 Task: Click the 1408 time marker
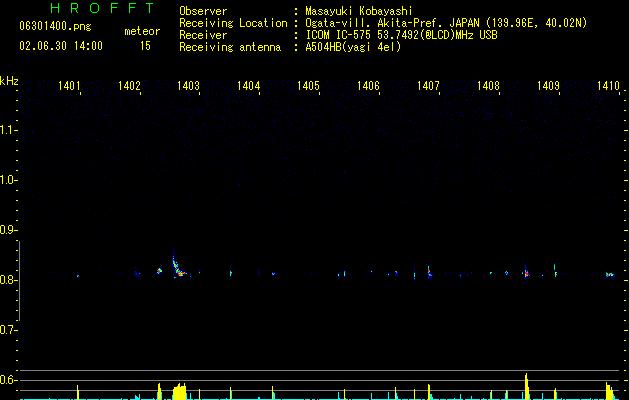(x=488, y=86)
